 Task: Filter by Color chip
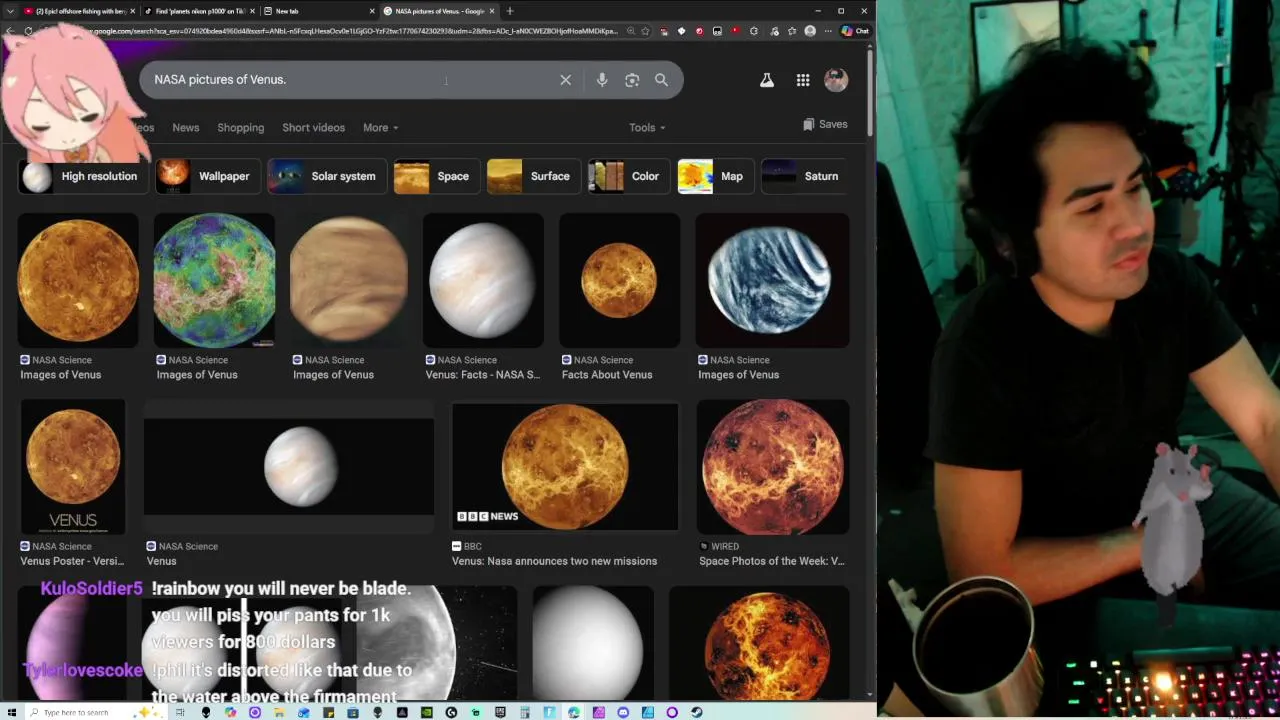(x=628, y=176)
